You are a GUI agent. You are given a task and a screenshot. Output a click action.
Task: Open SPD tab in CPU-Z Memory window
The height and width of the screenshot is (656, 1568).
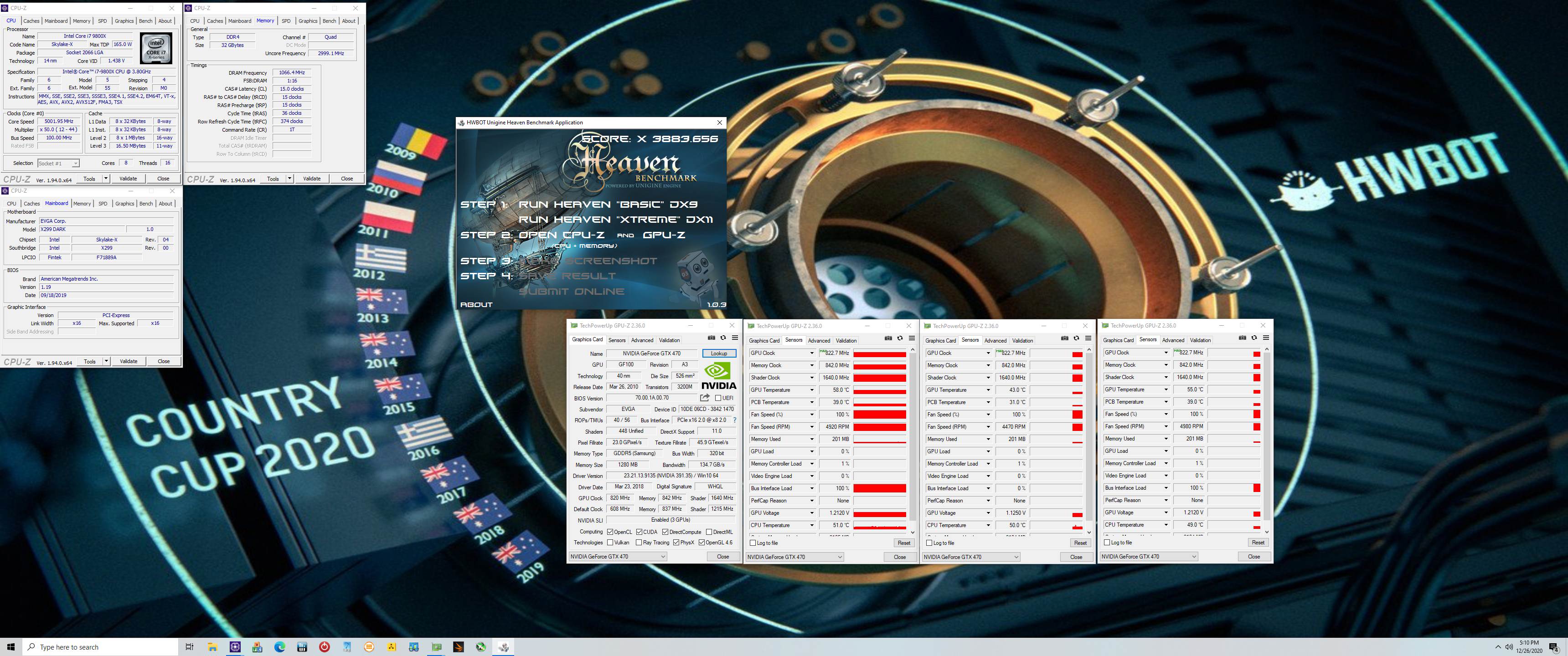pyautogui.click(x=286, y=20)
